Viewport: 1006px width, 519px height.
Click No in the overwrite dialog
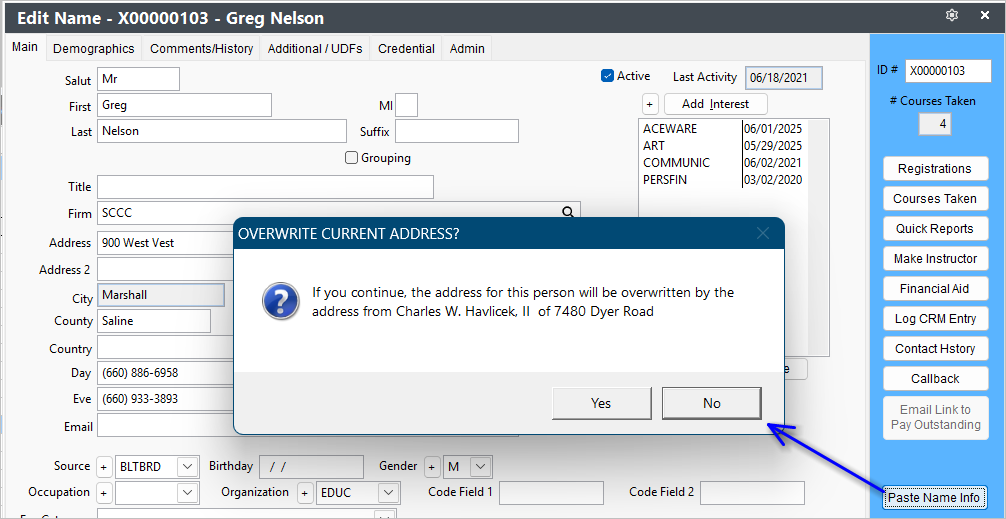[712, 404]
